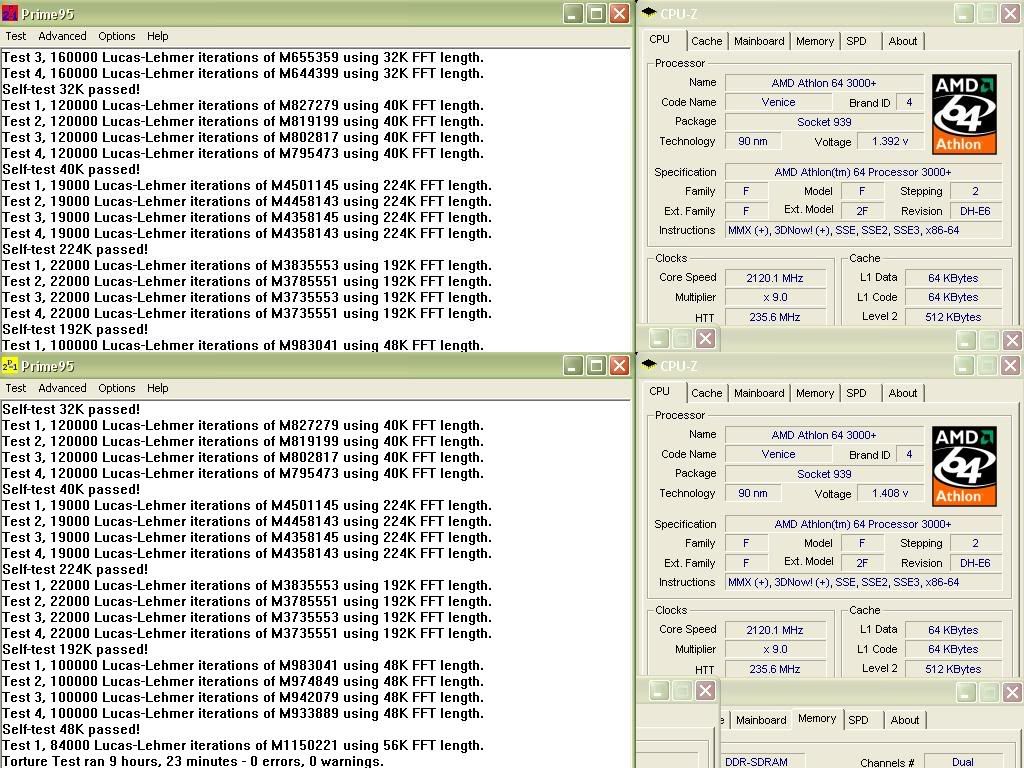This screenshot has height=768, width=1024.
Task: Minimize the upper Prime95 window
Action: 573,13
